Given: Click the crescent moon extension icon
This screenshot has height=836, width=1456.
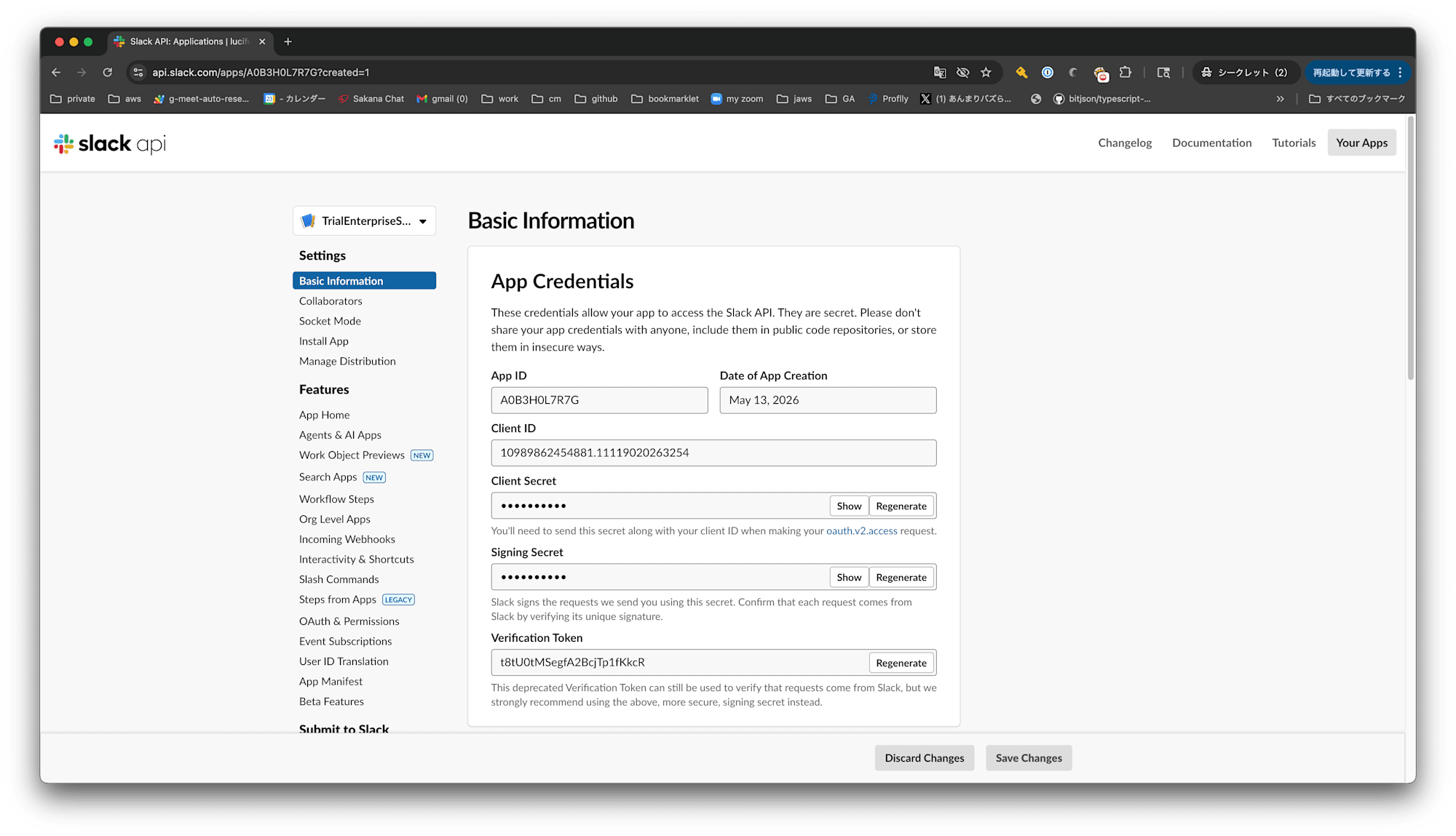Looking at the screenshot, I should (1073, 73).
